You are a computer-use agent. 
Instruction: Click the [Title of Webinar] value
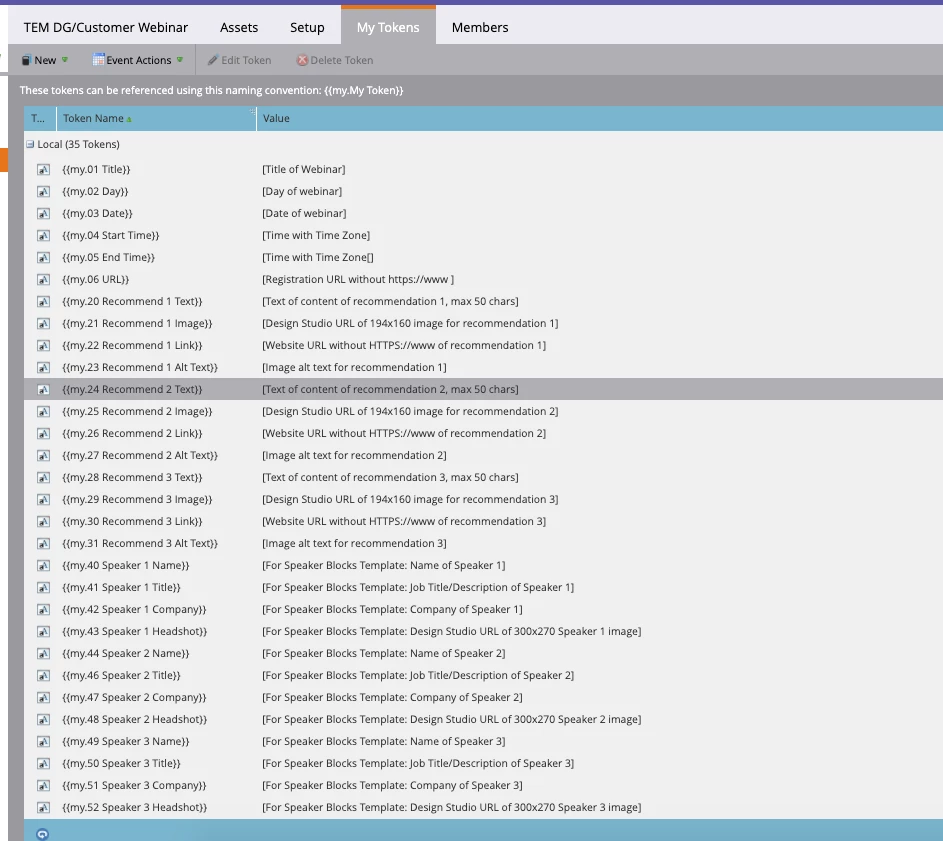coord(304,170)
